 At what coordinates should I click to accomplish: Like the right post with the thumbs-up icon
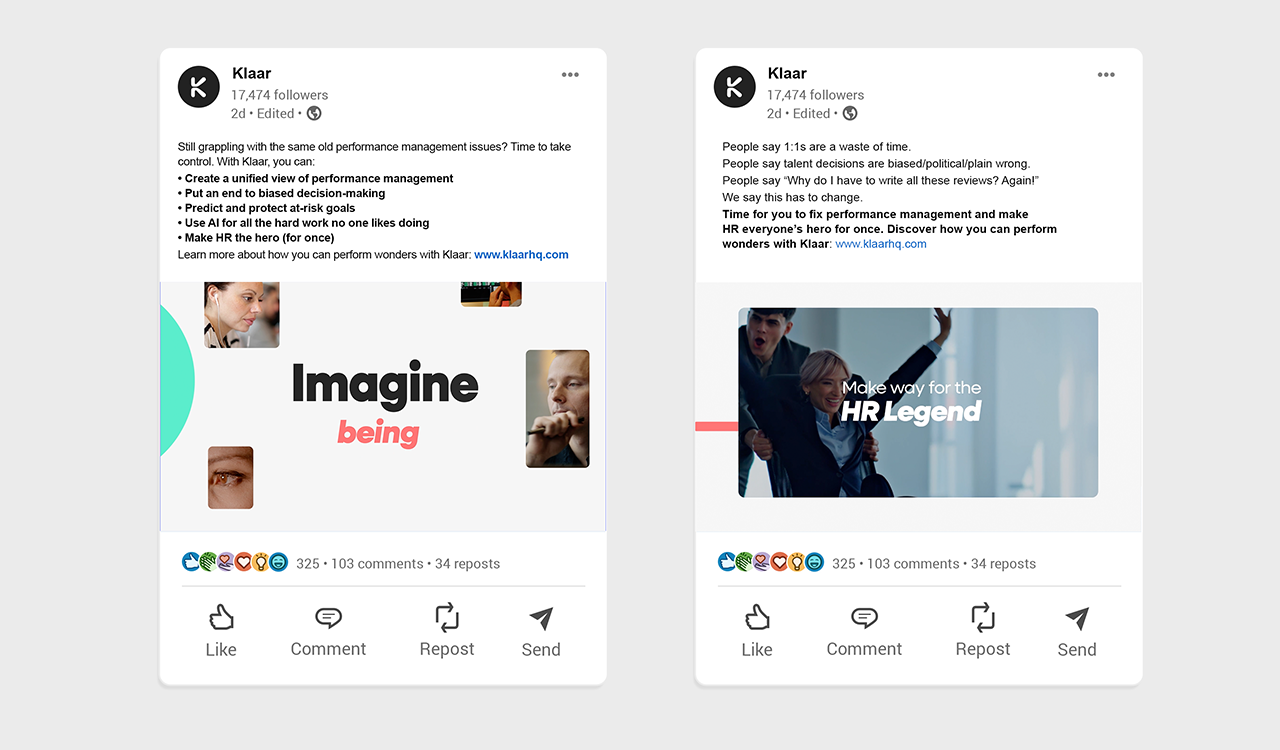757,617
